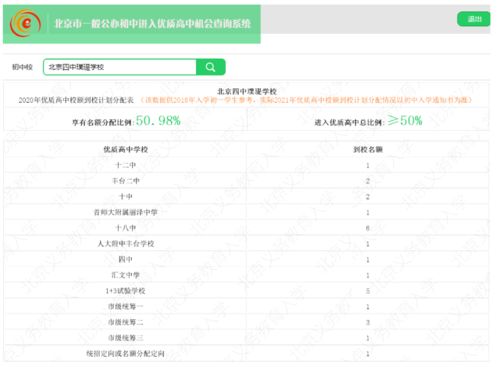The image size is (499, 367).
Task: Click the 优质高中学校 column header
Action: tap(126, 149)
